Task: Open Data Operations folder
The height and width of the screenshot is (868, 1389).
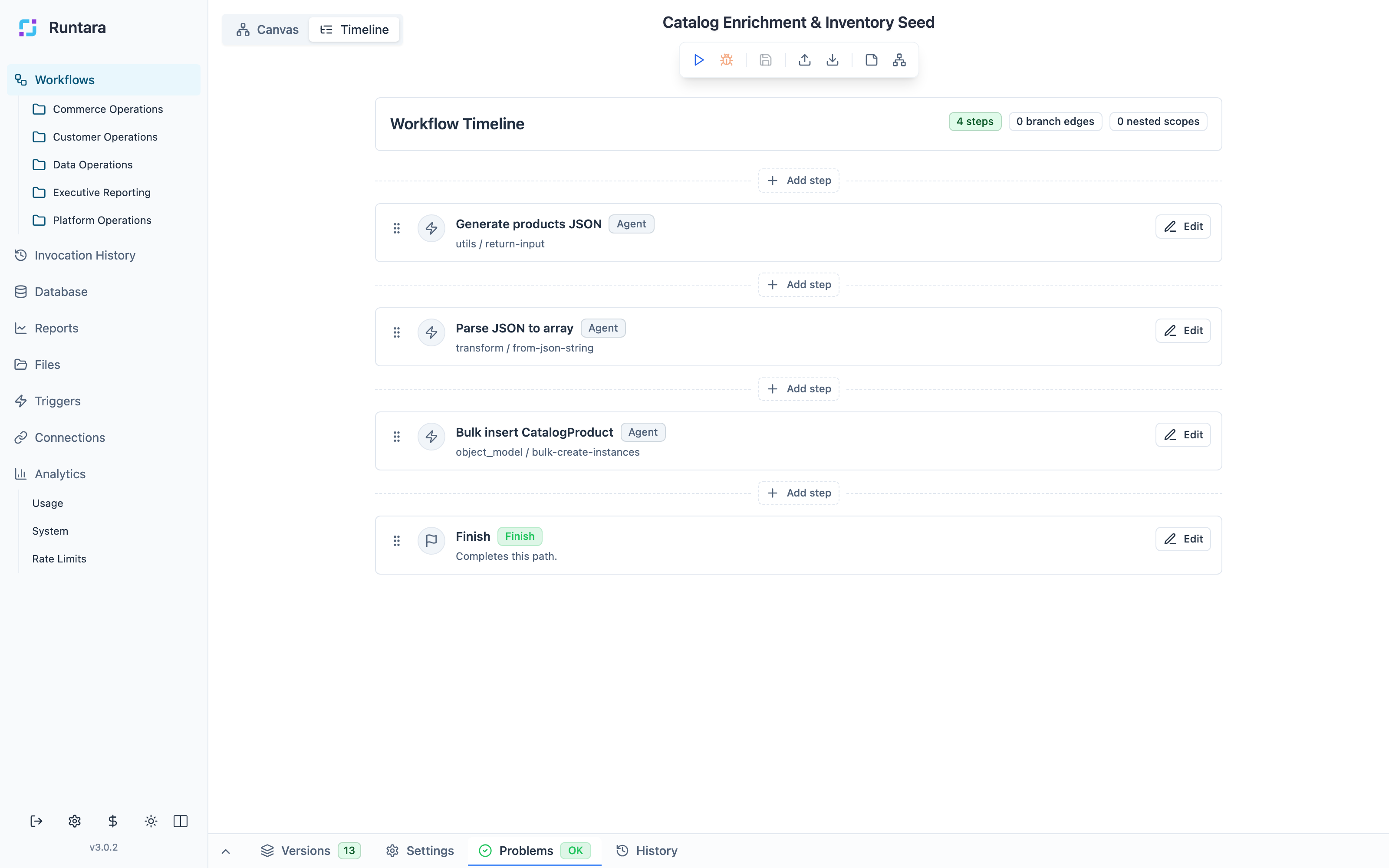Action: [x=92, y=165]
